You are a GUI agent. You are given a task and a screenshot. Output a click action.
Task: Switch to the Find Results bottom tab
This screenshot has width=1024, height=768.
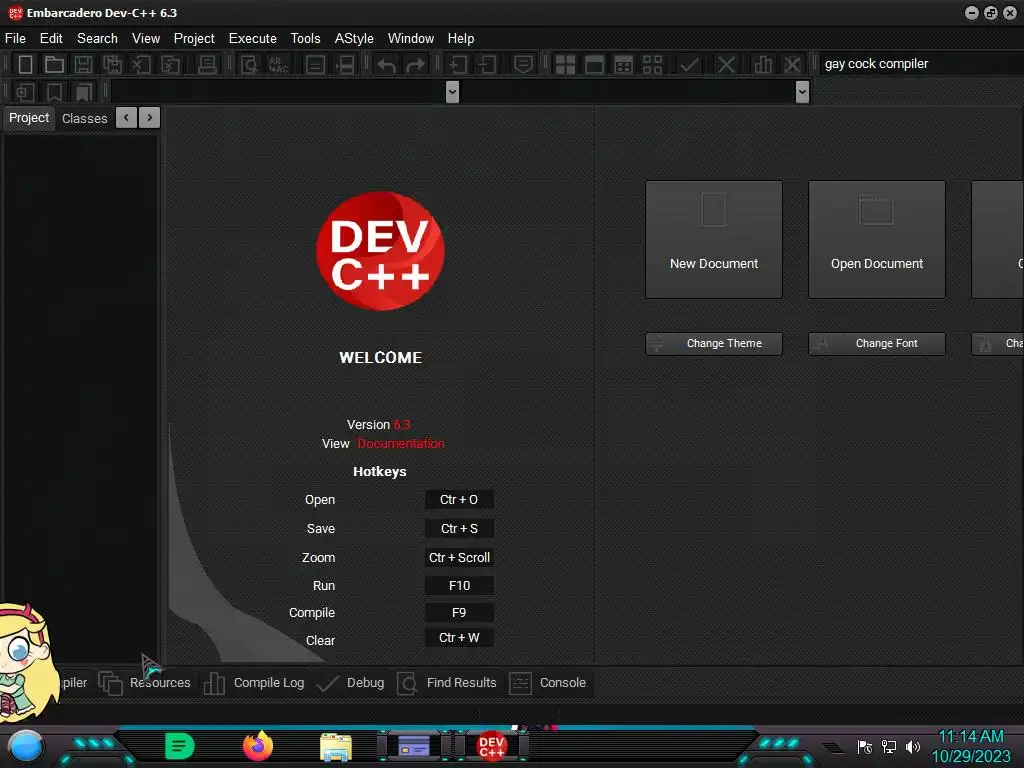tap(447, 682)
